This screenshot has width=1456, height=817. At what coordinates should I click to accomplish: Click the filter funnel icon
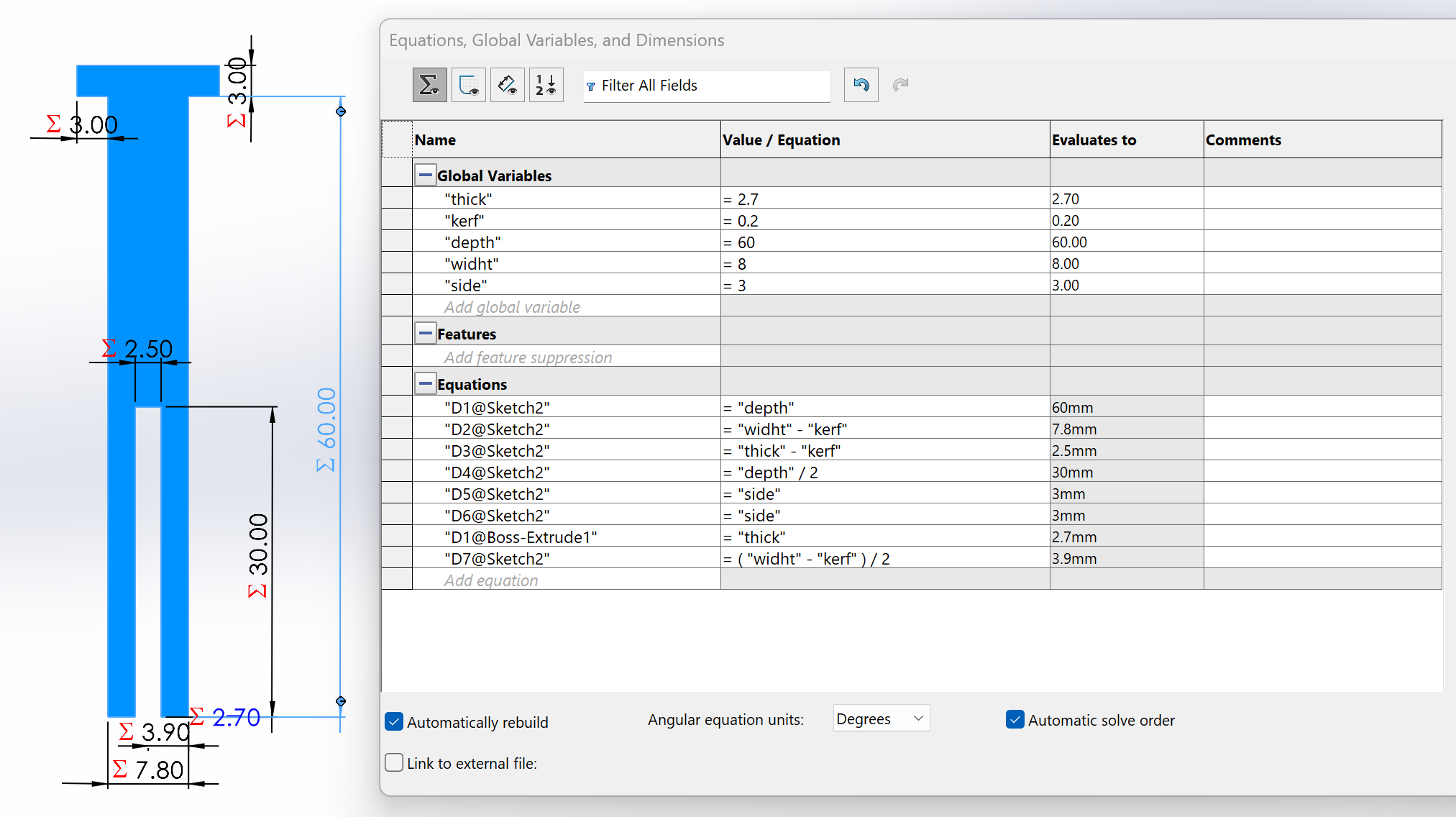click(591, 86)
